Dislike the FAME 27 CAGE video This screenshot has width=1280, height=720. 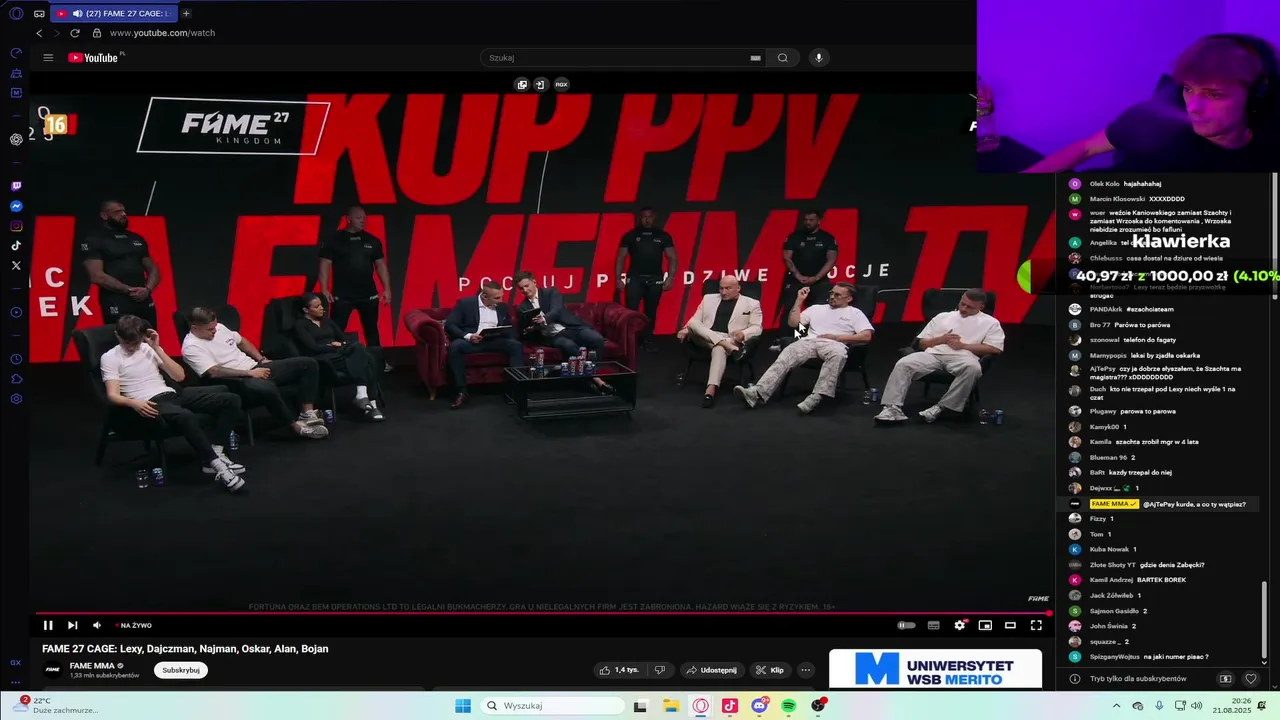click(659, 670)
